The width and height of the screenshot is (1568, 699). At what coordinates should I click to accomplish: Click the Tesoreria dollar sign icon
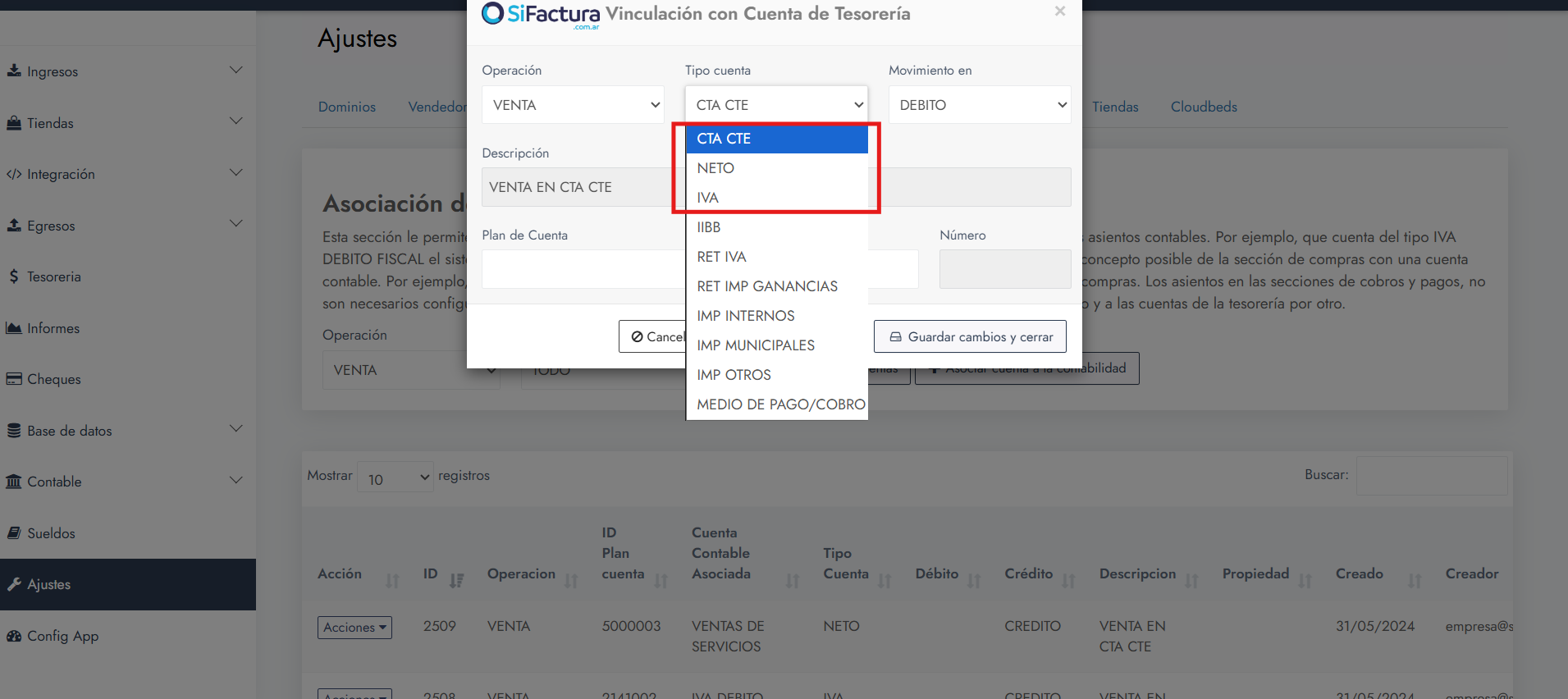pos(14,276)
